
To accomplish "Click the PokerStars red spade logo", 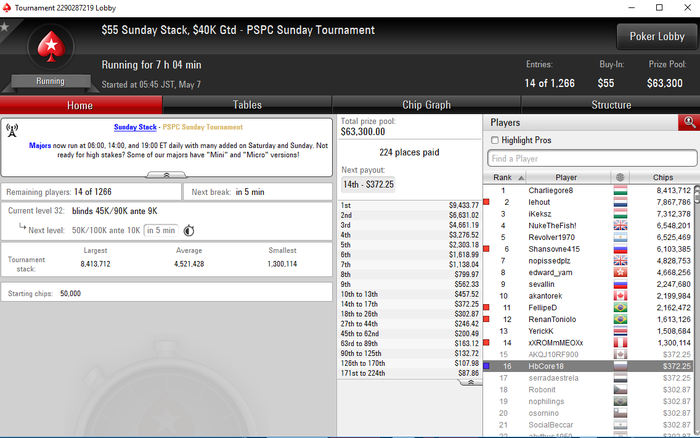I will click(x=51, y=46).
